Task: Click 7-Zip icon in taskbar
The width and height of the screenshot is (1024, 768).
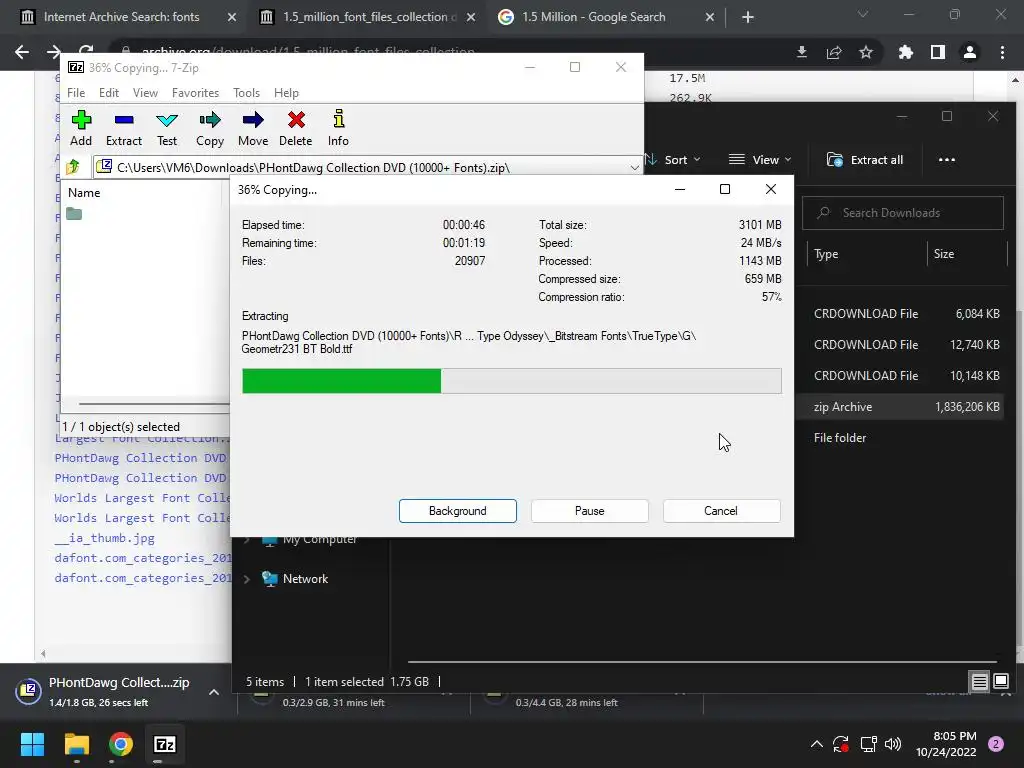Action: 165,744
